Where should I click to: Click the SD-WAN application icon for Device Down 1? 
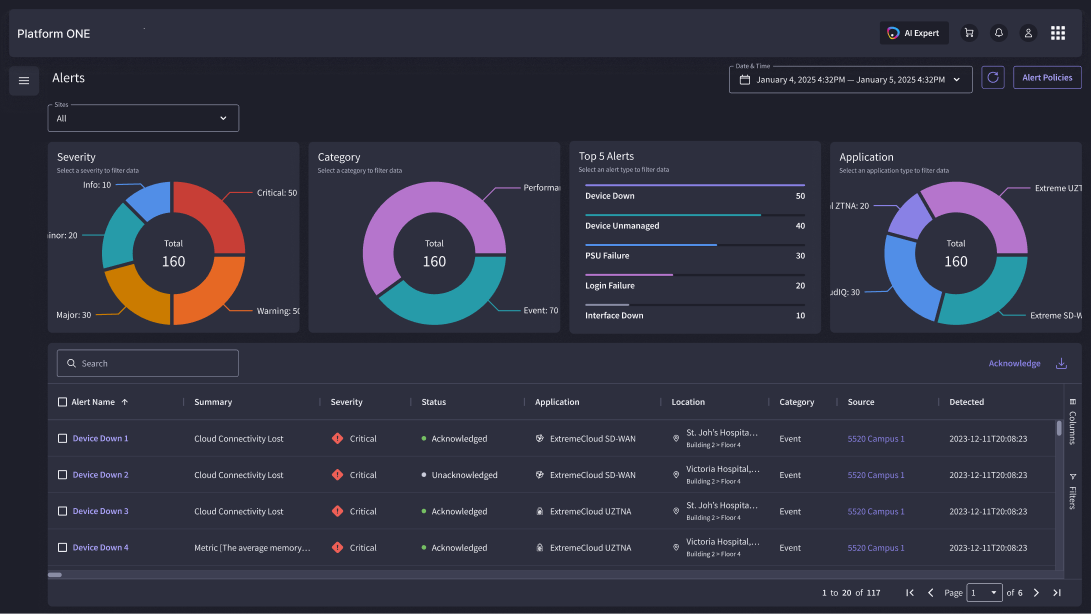tap(539, 439)
